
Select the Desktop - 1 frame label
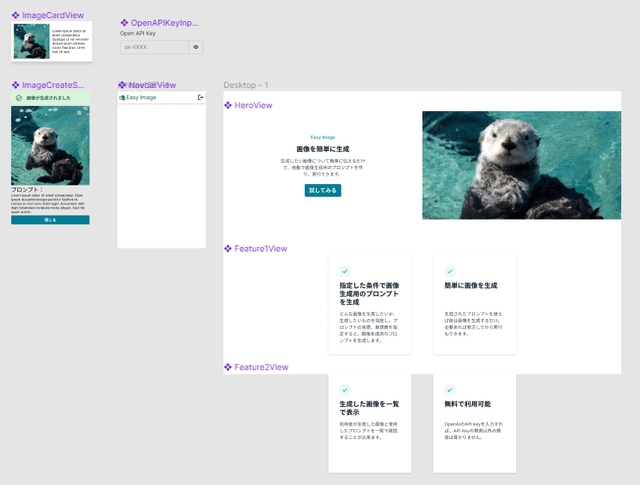tap(246, 85)
